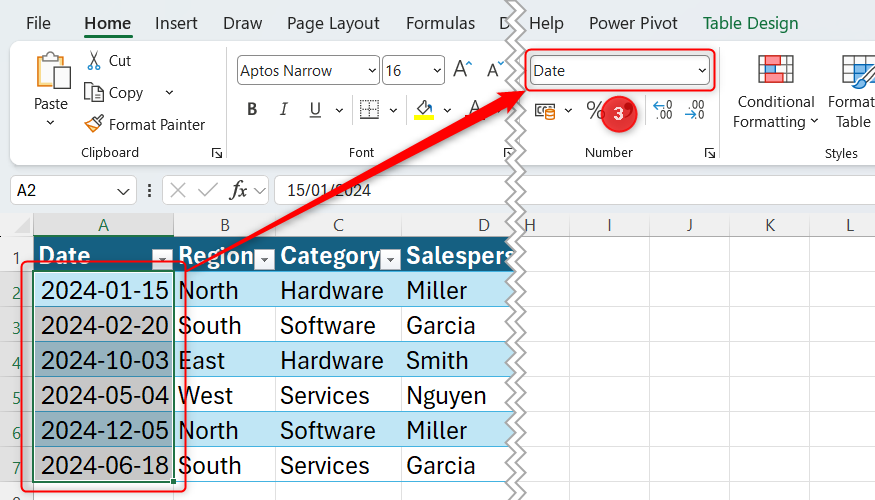Click Format as Table button
Image resolution: width=875 pixels, height=500 pixels.
tap(852, 92)
